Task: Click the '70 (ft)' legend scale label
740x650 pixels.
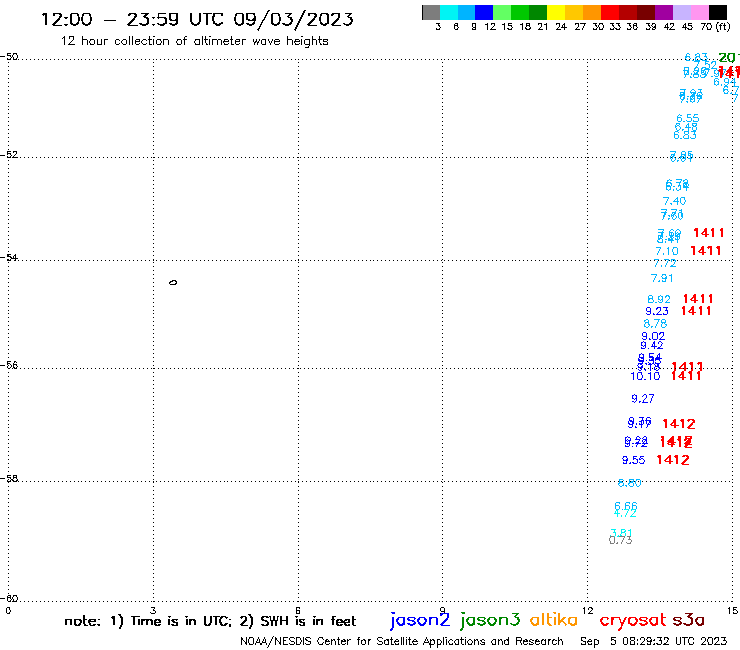Action: (715, 26)
